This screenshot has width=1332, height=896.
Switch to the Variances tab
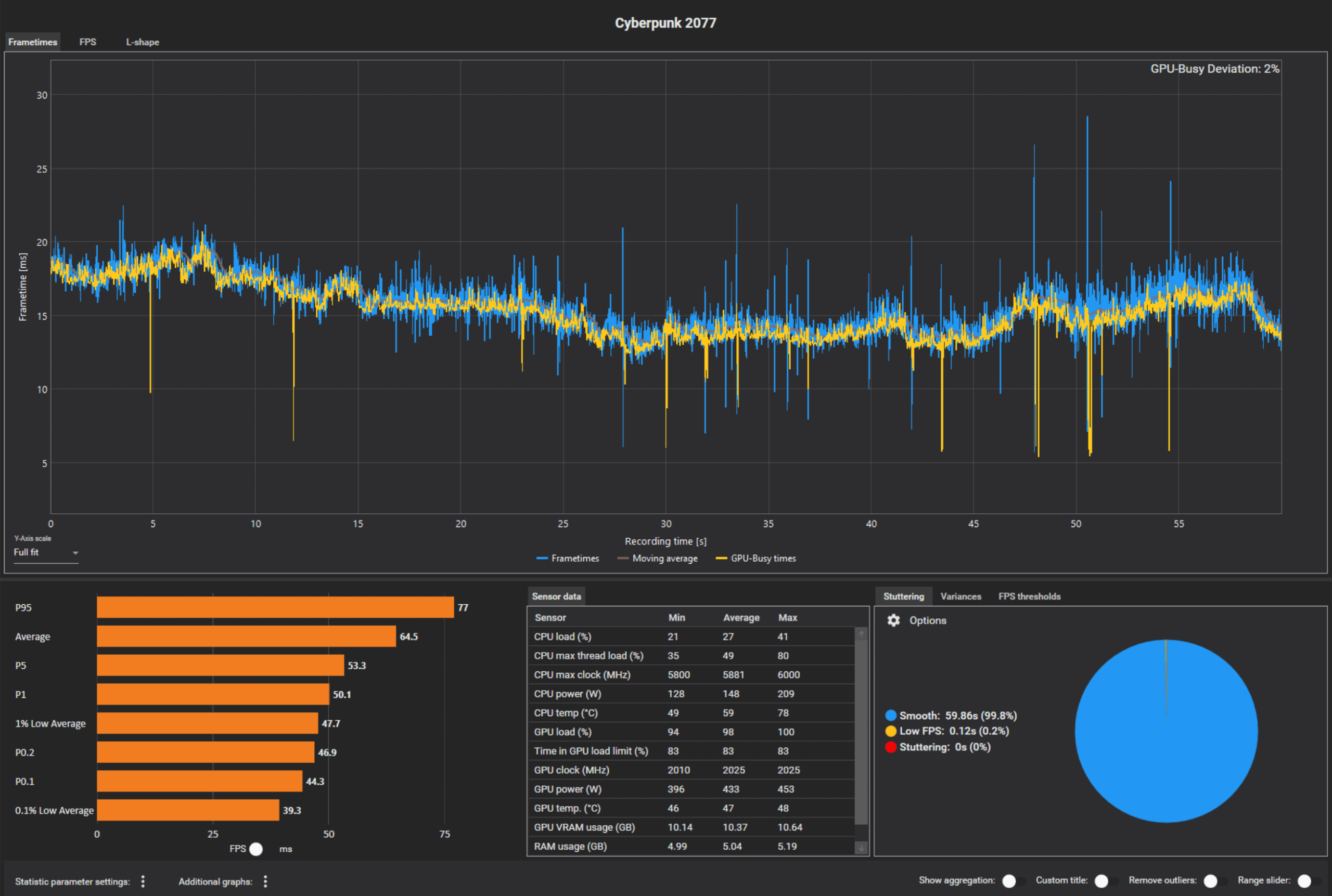[960, 596]
